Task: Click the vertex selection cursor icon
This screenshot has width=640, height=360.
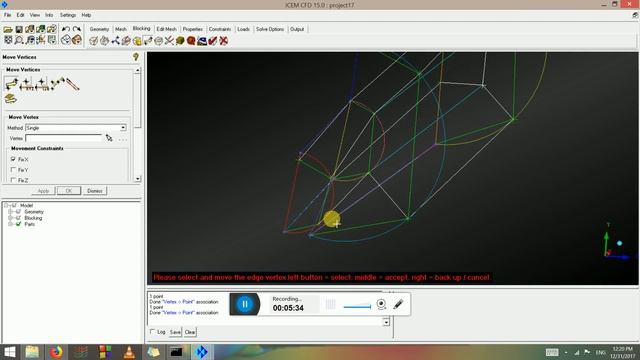Action: [109, 138]
